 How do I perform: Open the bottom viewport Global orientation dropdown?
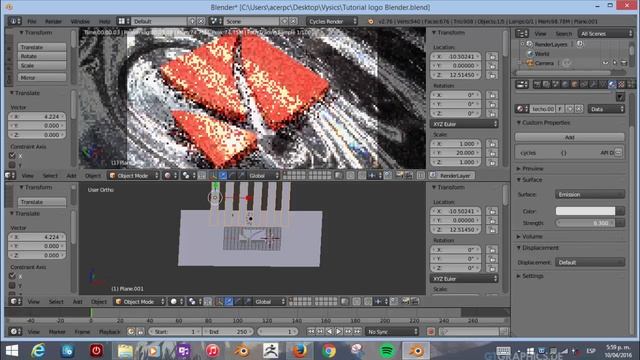pos(269,302)
